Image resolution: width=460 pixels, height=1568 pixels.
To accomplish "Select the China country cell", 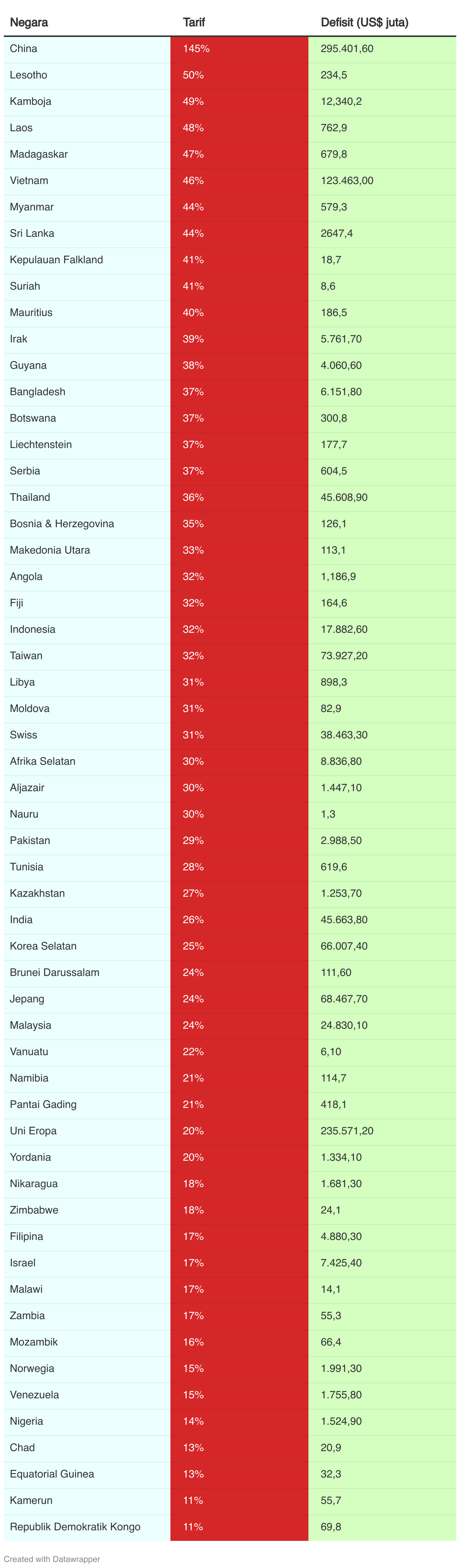I will (87, 49).
